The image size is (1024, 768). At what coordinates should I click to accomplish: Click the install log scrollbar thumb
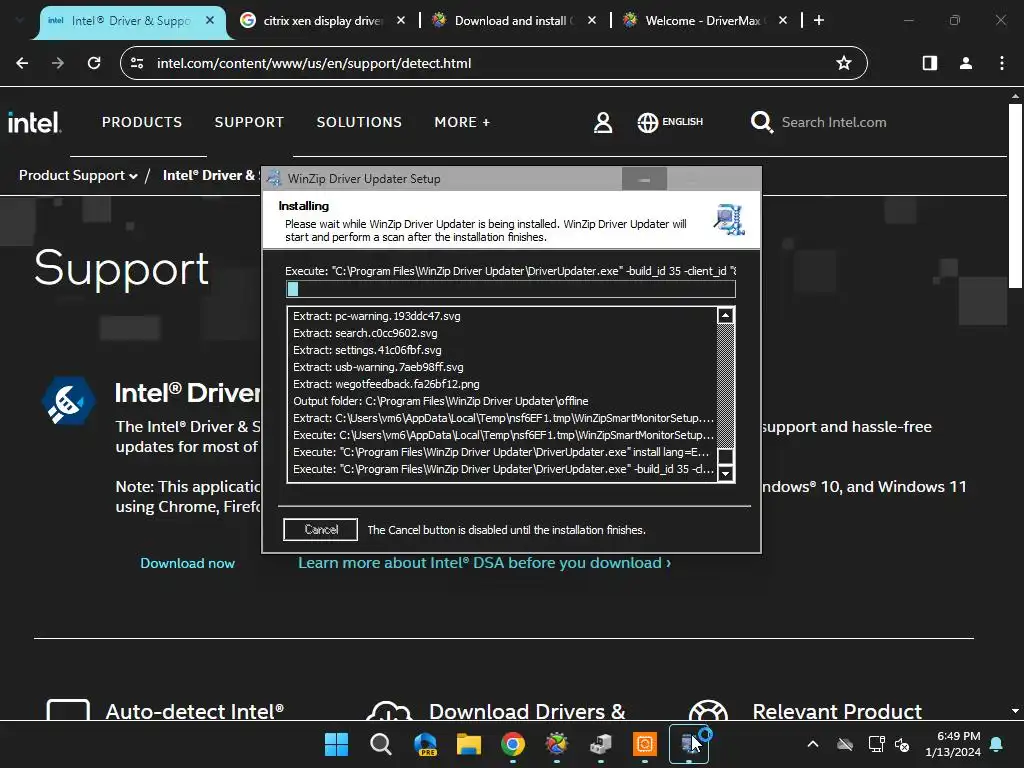(x=725, y=456)
